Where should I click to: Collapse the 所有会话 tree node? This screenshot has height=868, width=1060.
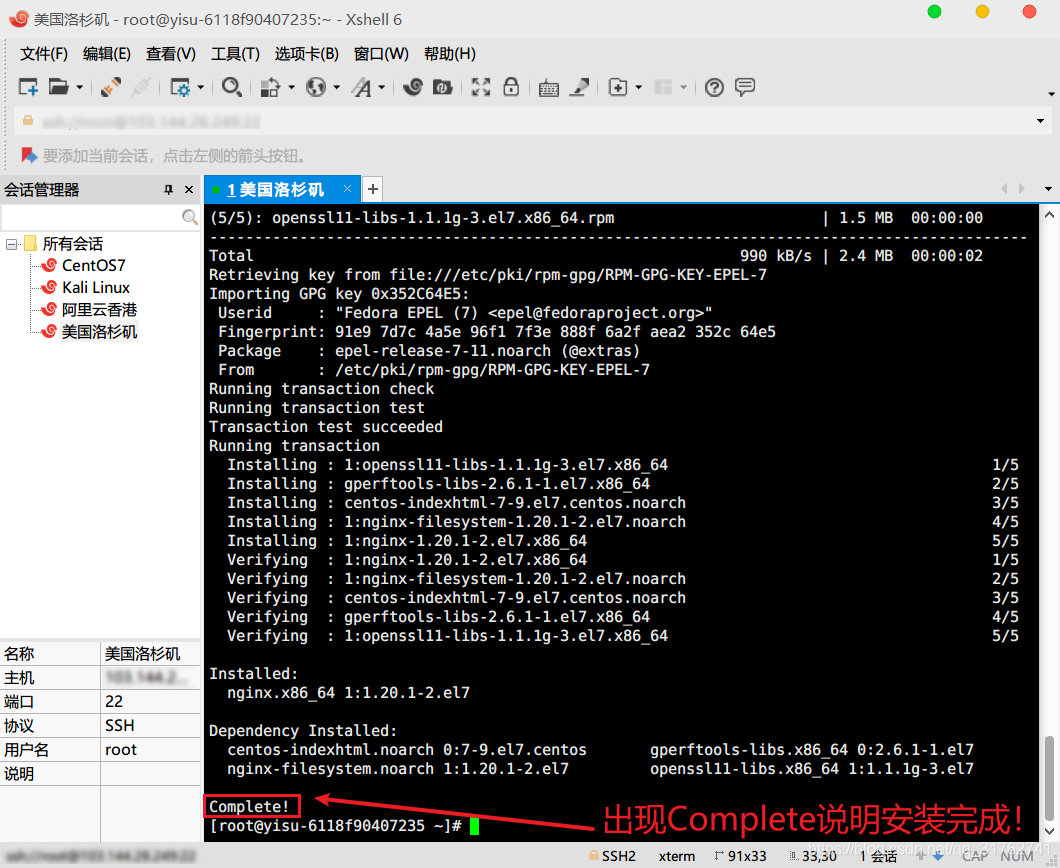pos(11,244)
